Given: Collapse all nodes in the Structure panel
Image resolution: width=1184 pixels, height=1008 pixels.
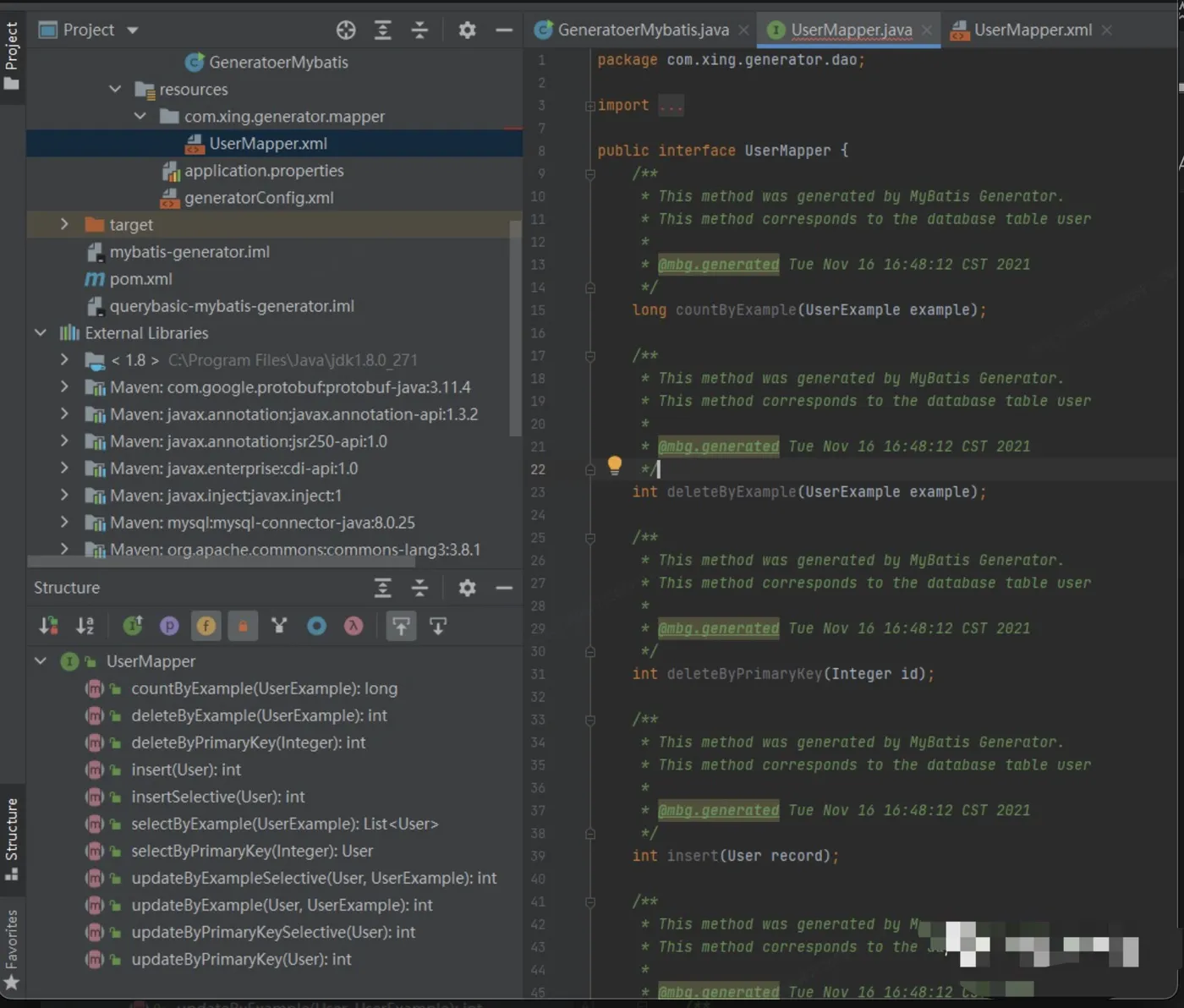Looking at the screenshot, I should tap(420, 588).
